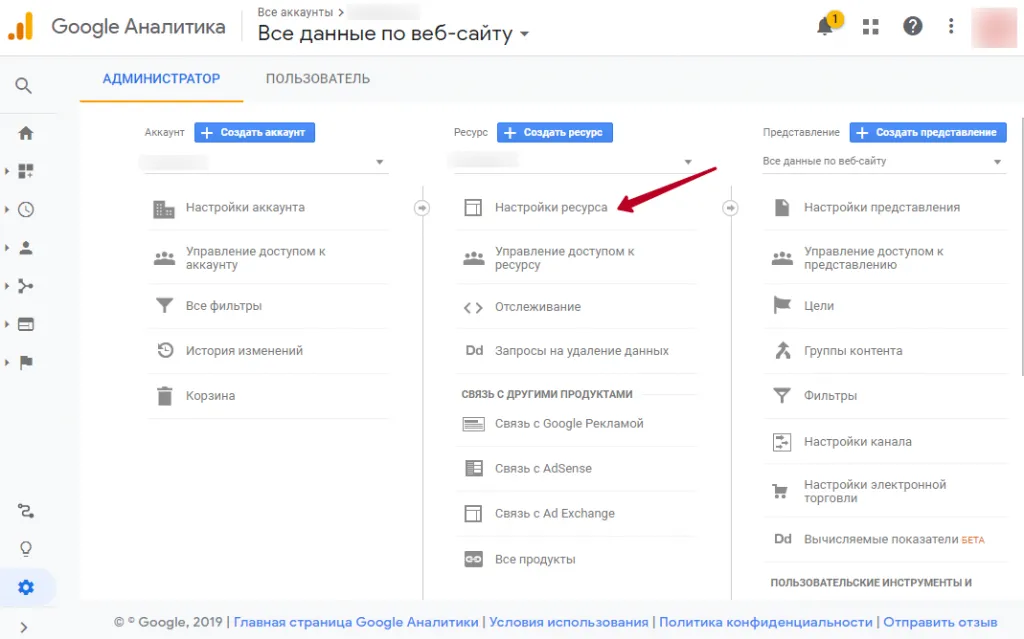Open the three-dot more options menu

(x=951, y=26)
